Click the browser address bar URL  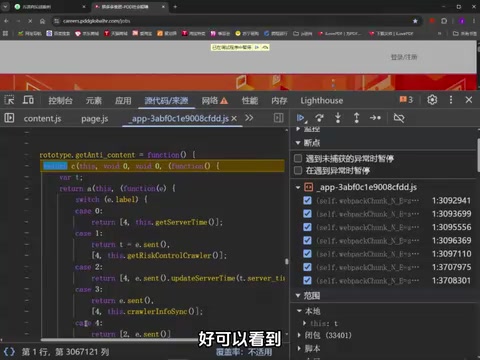[x=96, y=21]
